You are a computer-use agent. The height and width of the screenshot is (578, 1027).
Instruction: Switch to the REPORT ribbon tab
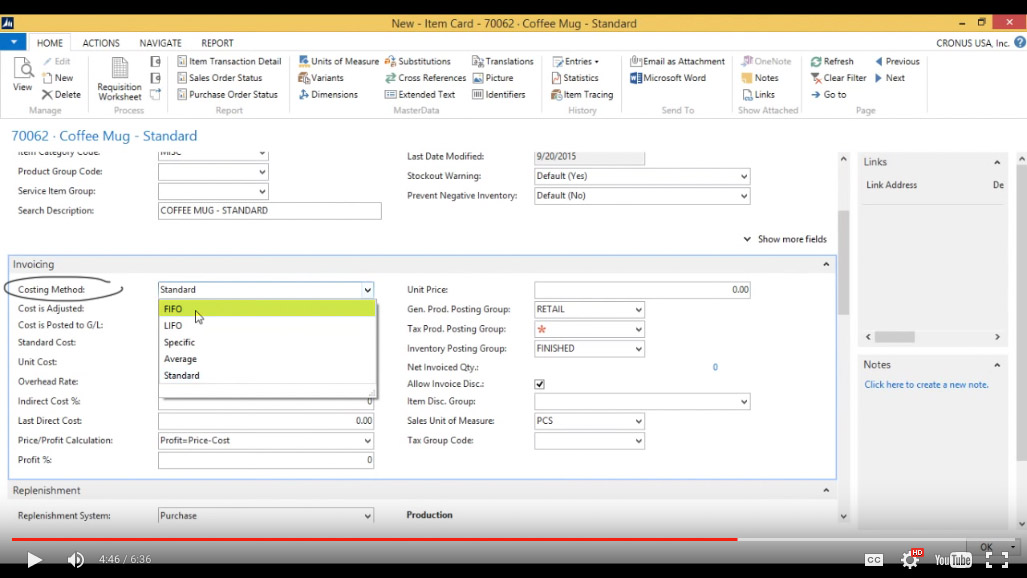[x=217, y=43]
